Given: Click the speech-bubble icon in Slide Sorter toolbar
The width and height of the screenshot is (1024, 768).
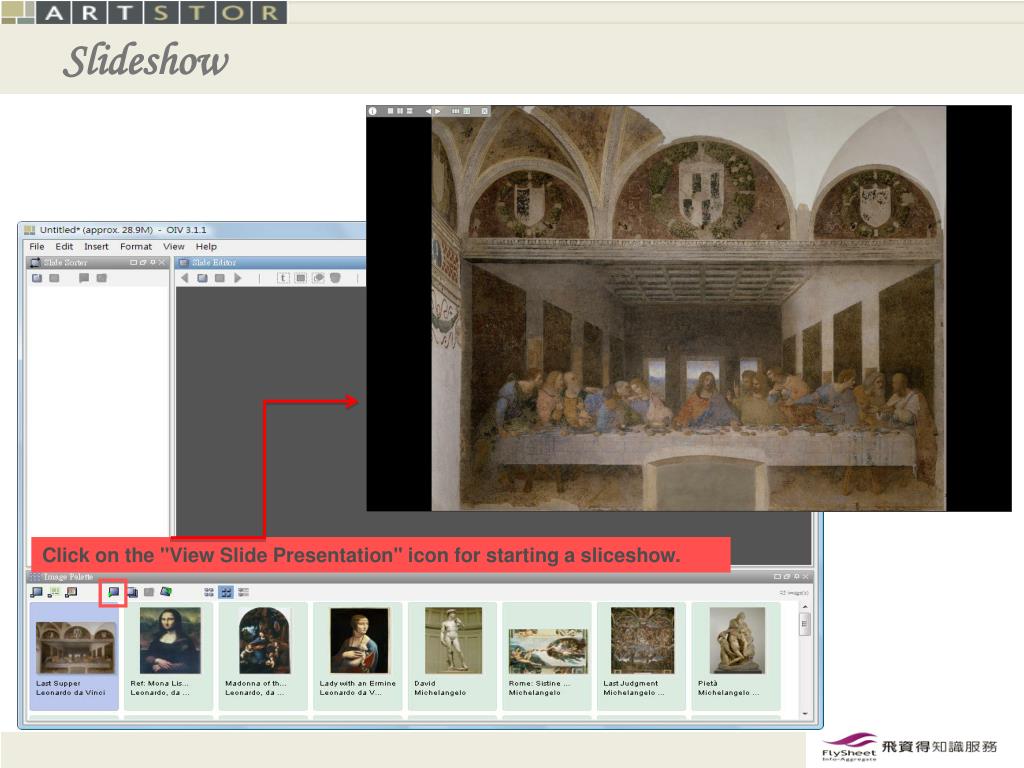Looking at the screenshot, I should (84, 278).
